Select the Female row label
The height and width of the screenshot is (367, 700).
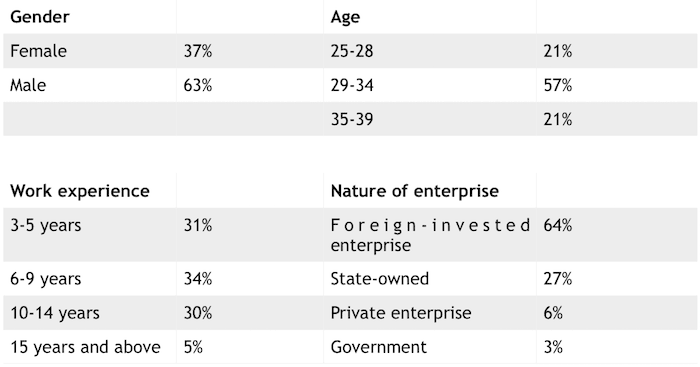[38, 51]
